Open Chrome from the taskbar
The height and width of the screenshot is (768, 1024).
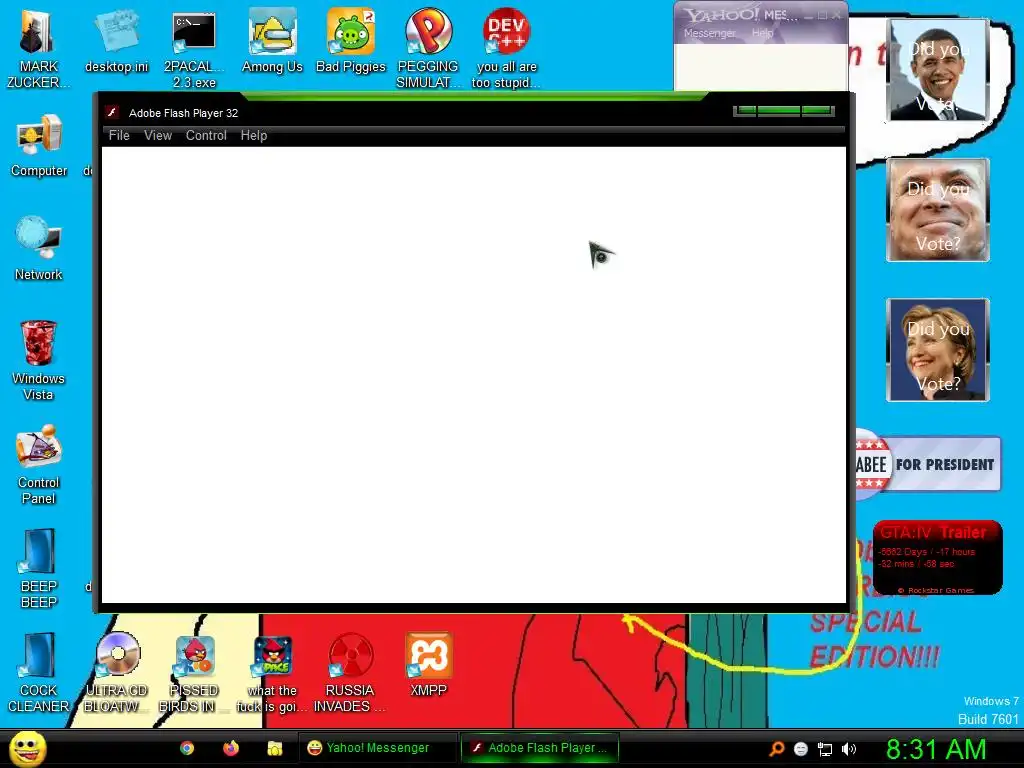coord(187,748)
